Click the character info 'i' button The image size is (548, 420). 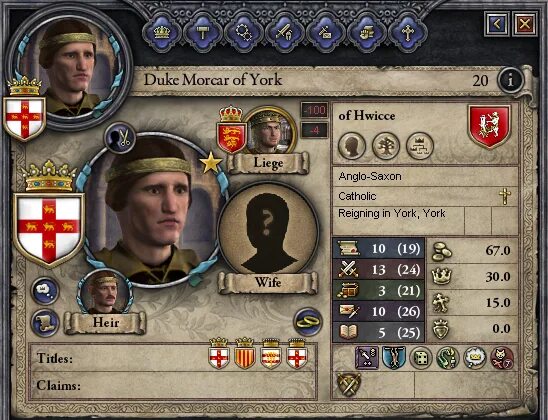point(511,80)
